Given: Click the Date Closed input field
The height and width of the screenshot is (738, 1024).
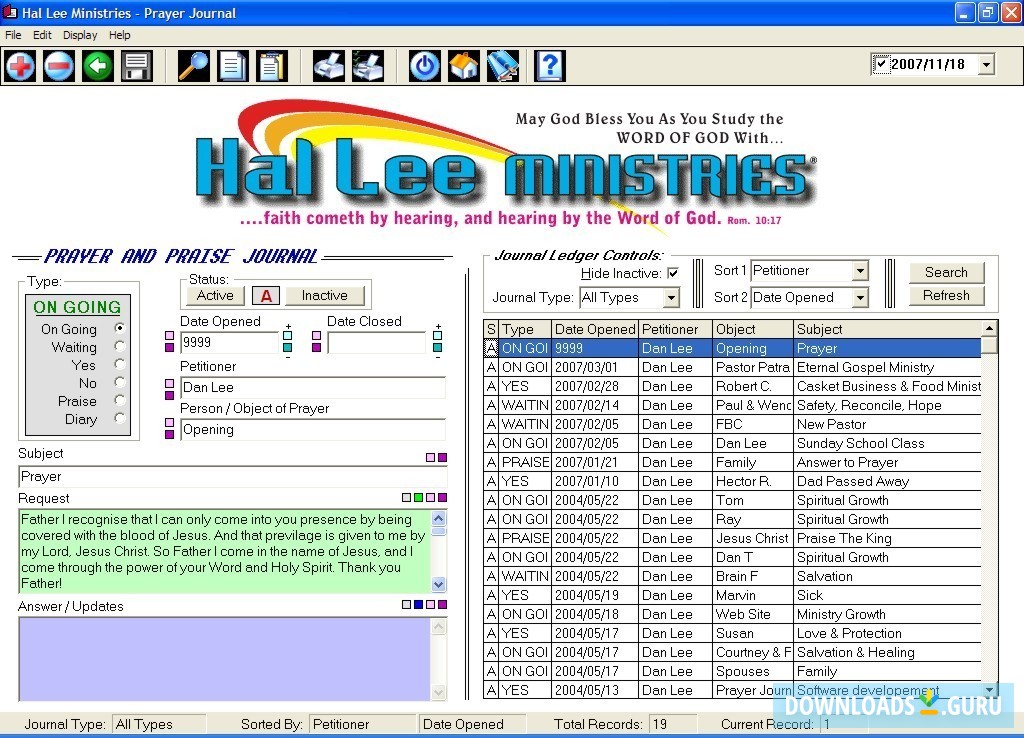Looking at the screenshot, I should pyautogui.click(x=376, y=343).
